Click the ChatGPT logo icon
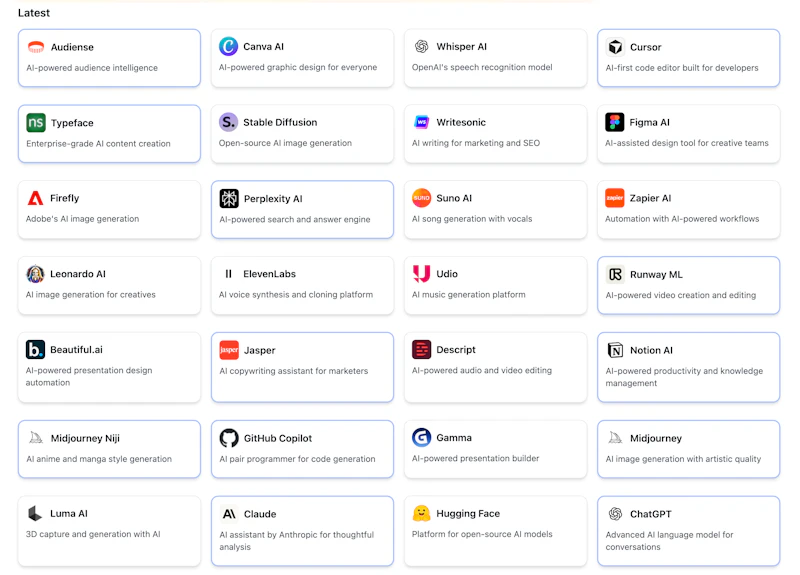Image resolution: width=800 pixels, height=575 pixels. click(x=615, y=514)
